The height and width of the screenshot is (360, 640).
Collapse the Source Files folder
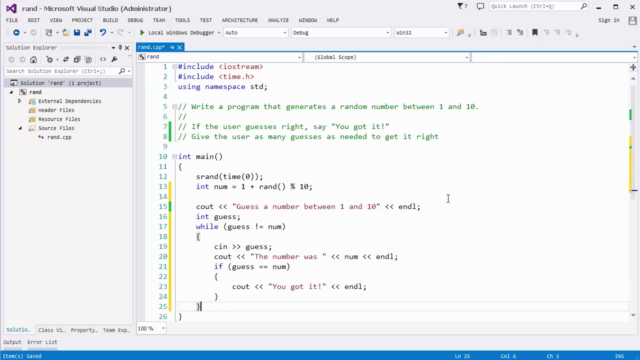pos(20,128)
